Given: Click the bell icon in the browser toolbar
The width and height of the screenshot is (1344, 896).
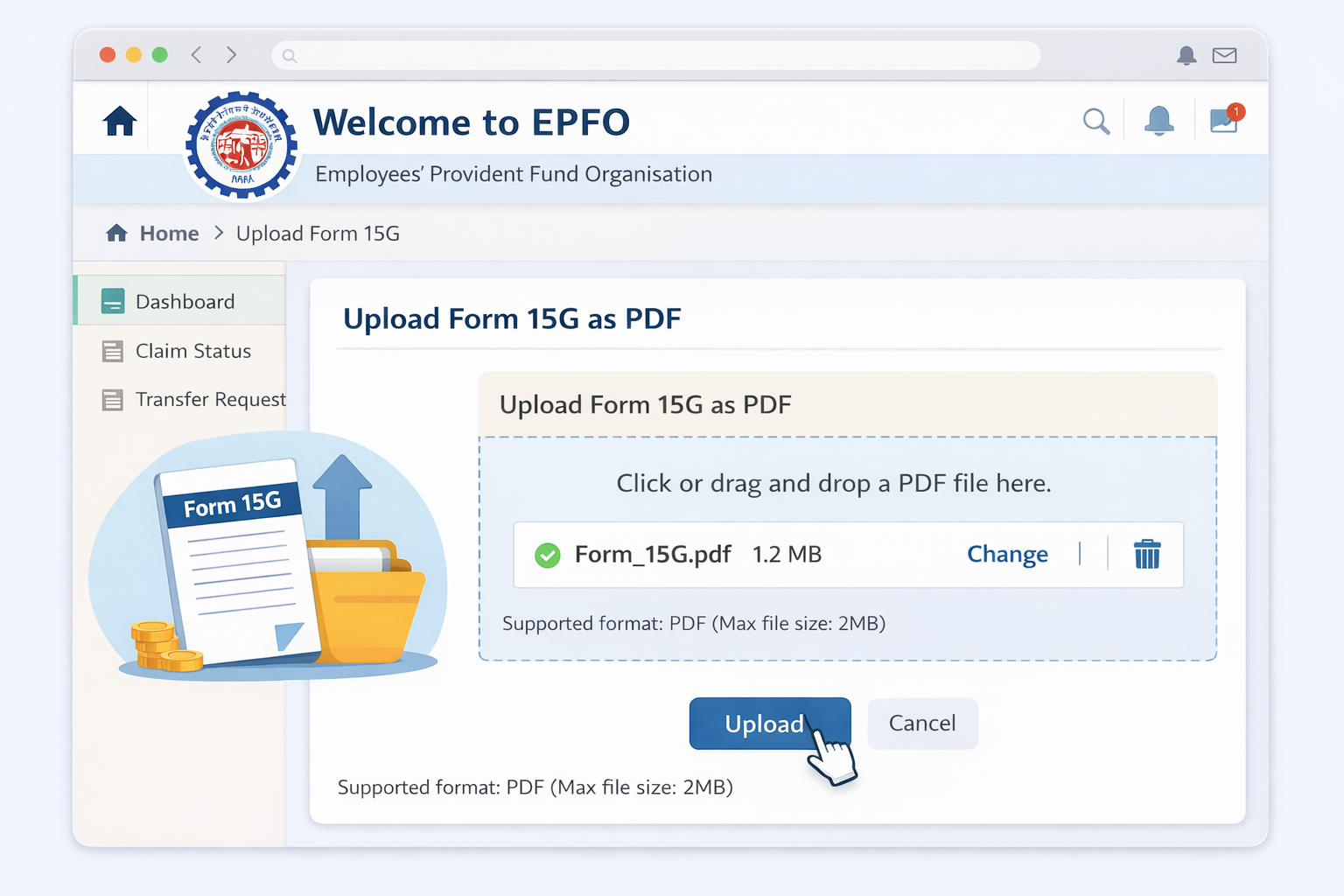Looking at the screenshot, I should (1186, 55).
